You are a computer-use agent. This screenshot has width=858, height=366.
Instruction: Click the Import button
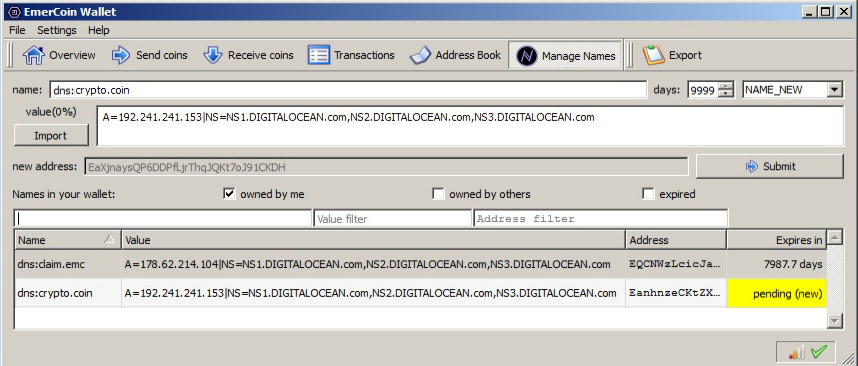click(51, 136)
